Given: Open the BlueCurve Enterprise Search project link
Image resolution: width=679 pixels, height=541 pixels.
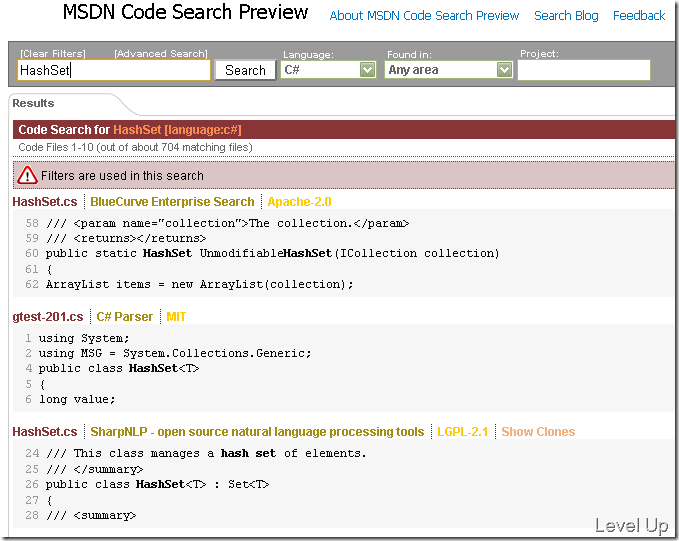Looking at the screenshot, I should click(172, 202).
